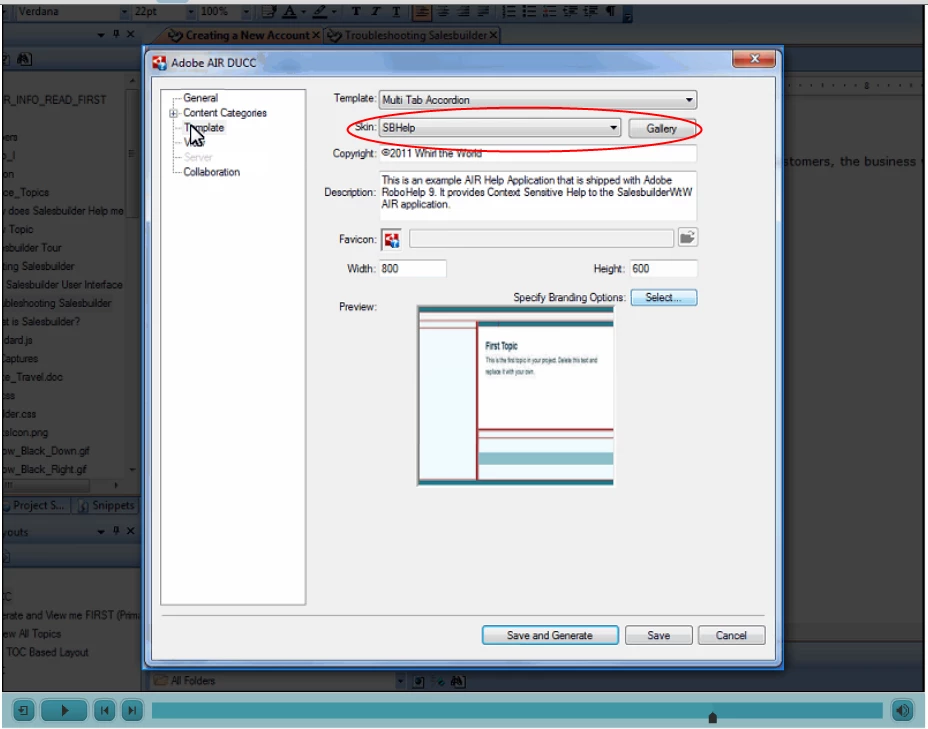Apply bold with the first T icon
The image size is (928, 729).
[x=356, y=12]
